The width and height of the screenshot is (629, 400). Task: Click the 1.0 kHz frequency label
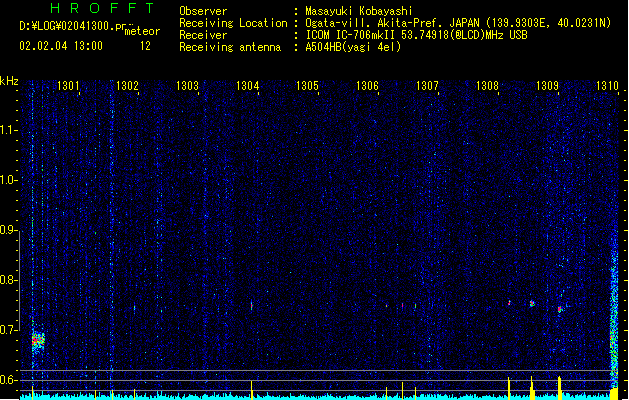[8, 179]
